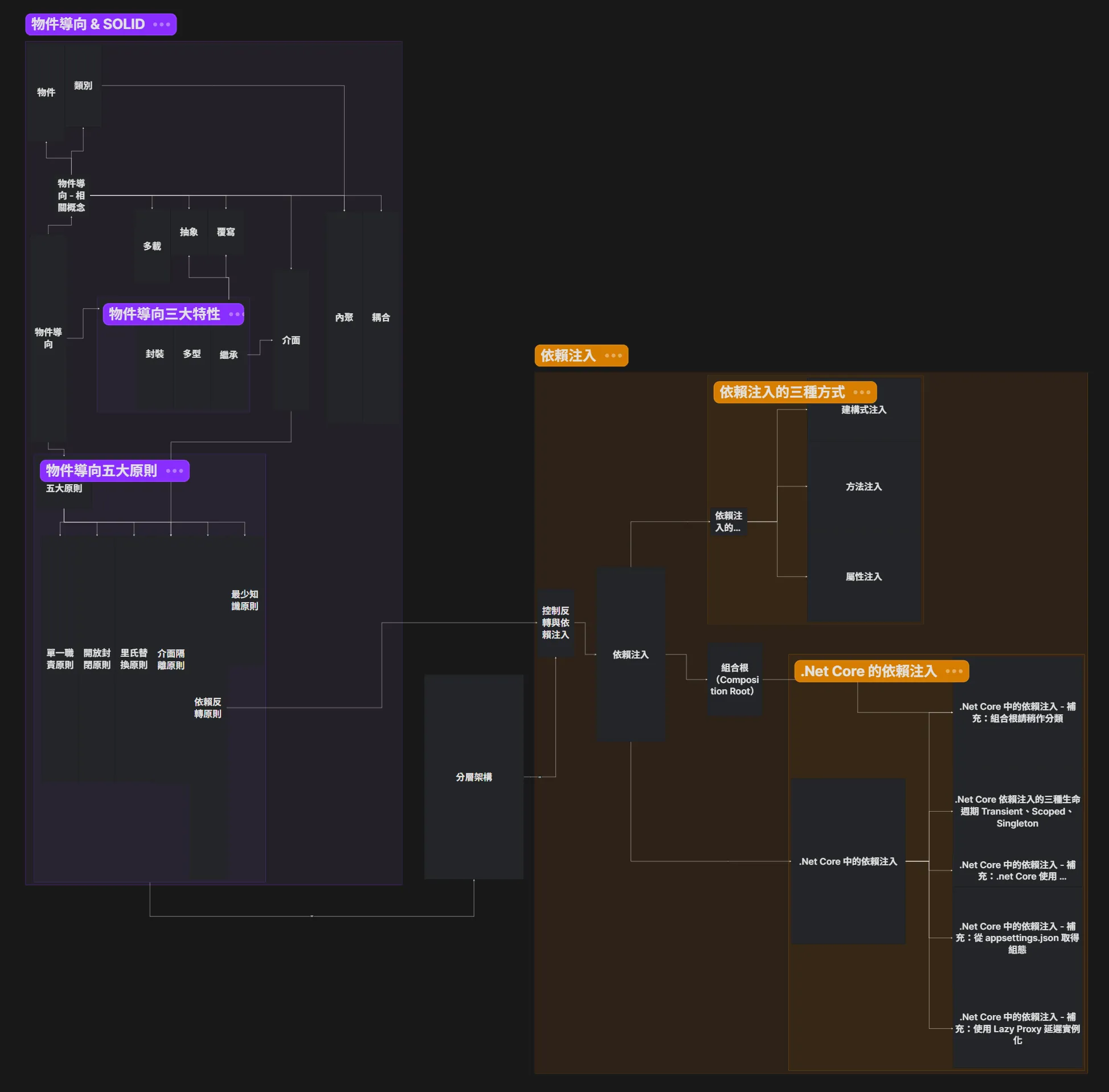1109x1092 pixels.
Task: Open the 物件導向 & SOLID section options menu
Action: [x=162, y=24]
